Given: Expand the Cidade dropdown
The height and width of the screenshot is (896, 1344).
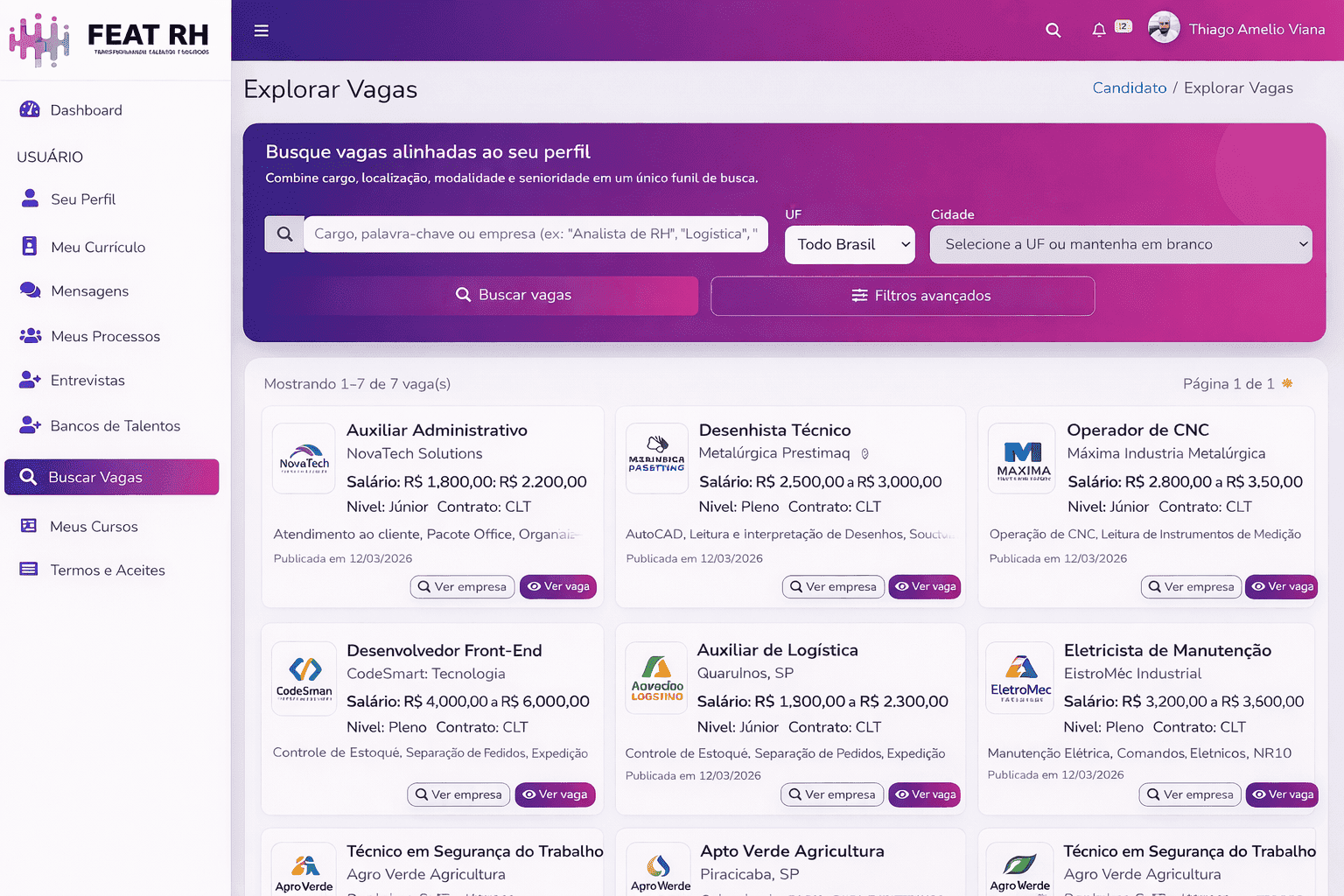Looking at the screenshot, I should 1120,245.
